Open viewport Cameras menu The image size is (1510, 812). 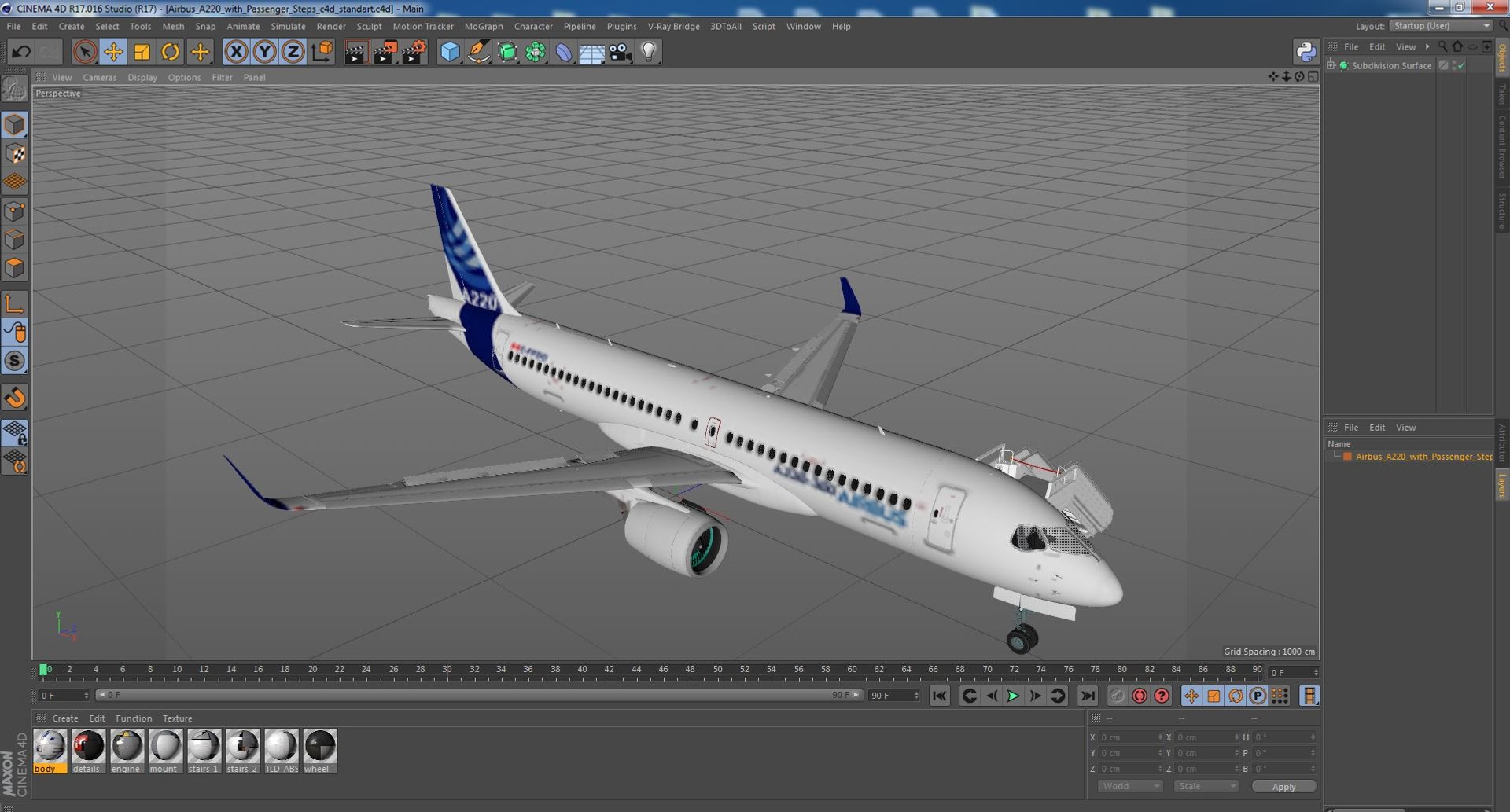(x=99, y=78)
